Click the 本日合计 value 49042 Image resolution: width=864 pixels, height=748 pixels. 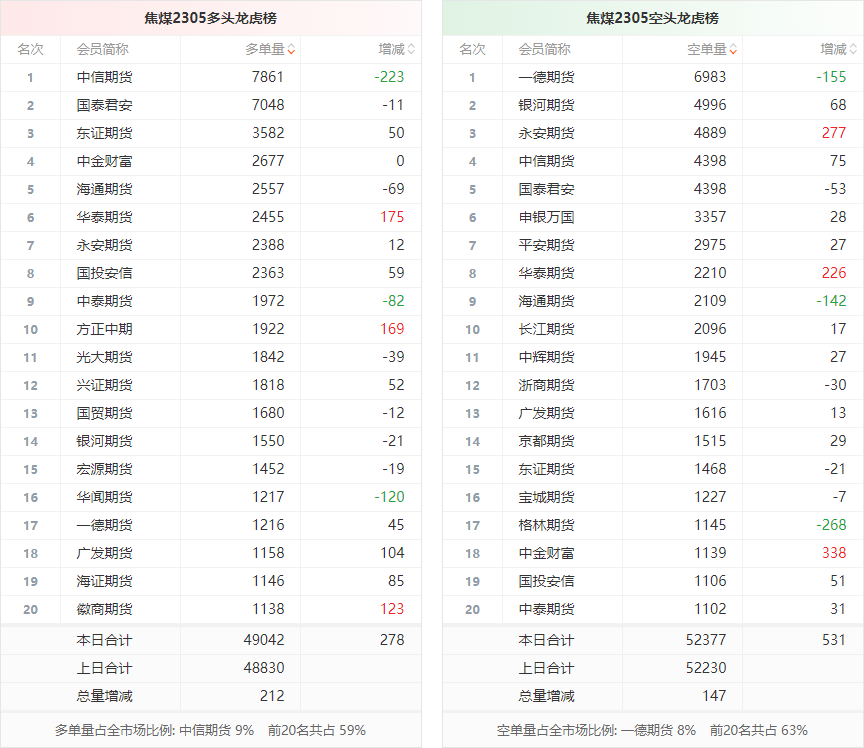(x=264, y=640)
